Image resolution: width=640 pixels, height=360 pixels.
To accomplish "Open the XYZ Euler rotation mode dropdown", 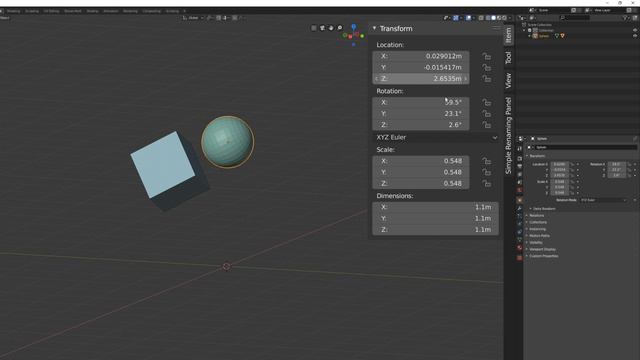I will pos(436,138).
